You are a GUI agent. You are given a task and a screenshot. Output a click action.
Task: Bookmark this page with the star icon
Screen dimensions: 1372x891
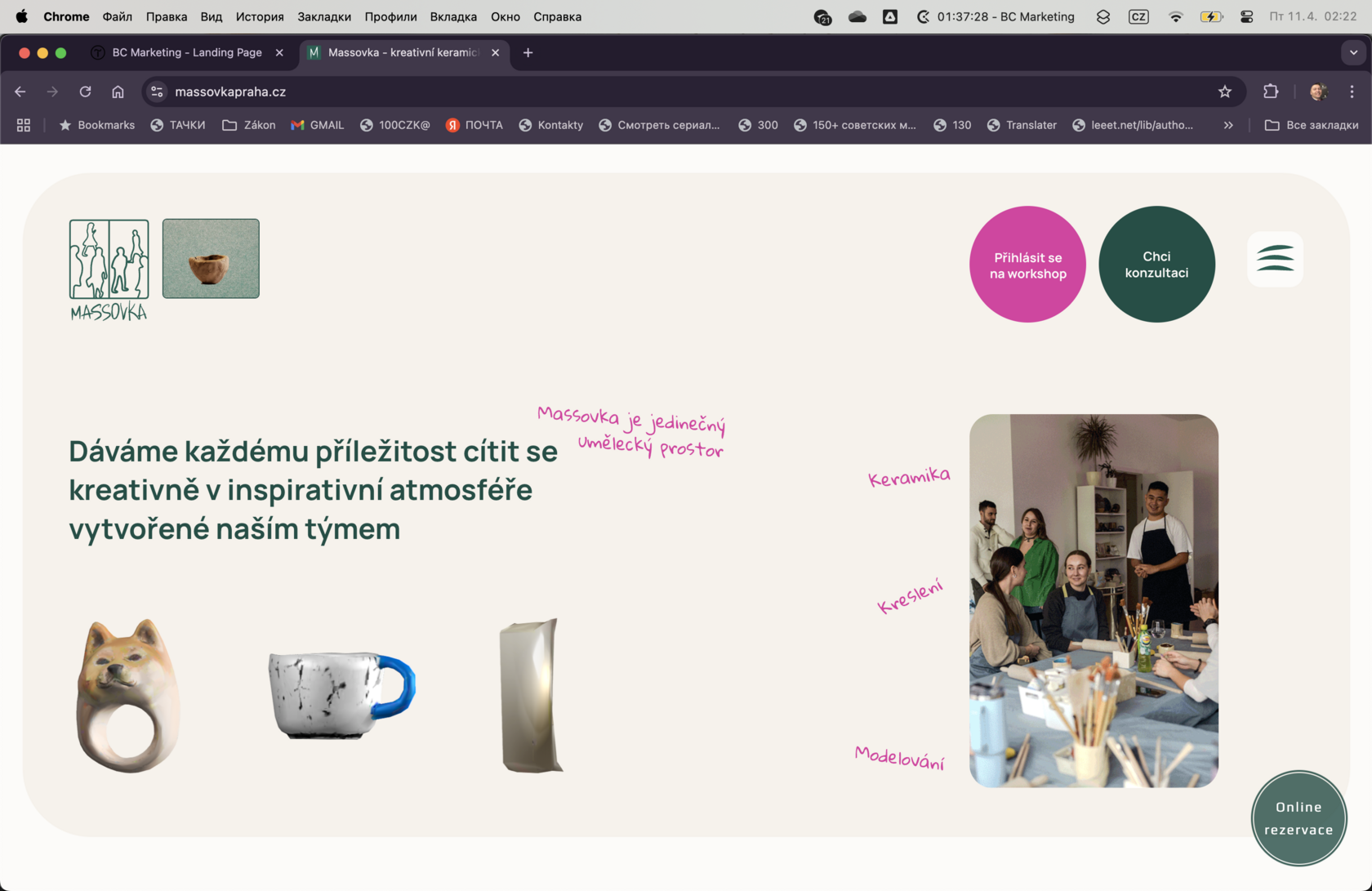[x=1224, y=91]
